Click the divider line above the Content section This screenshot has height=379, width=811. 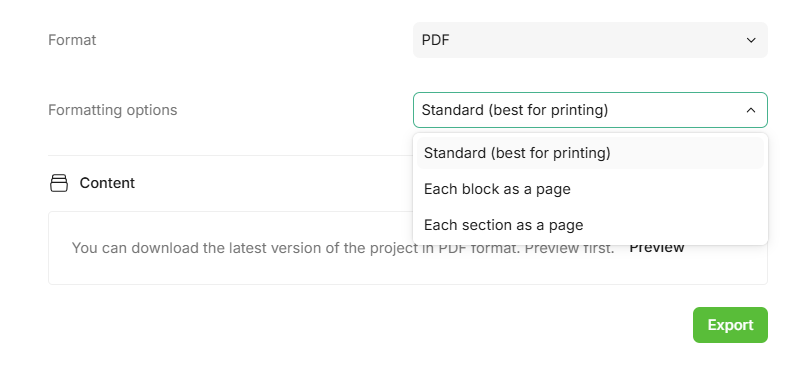pos(230,155)
